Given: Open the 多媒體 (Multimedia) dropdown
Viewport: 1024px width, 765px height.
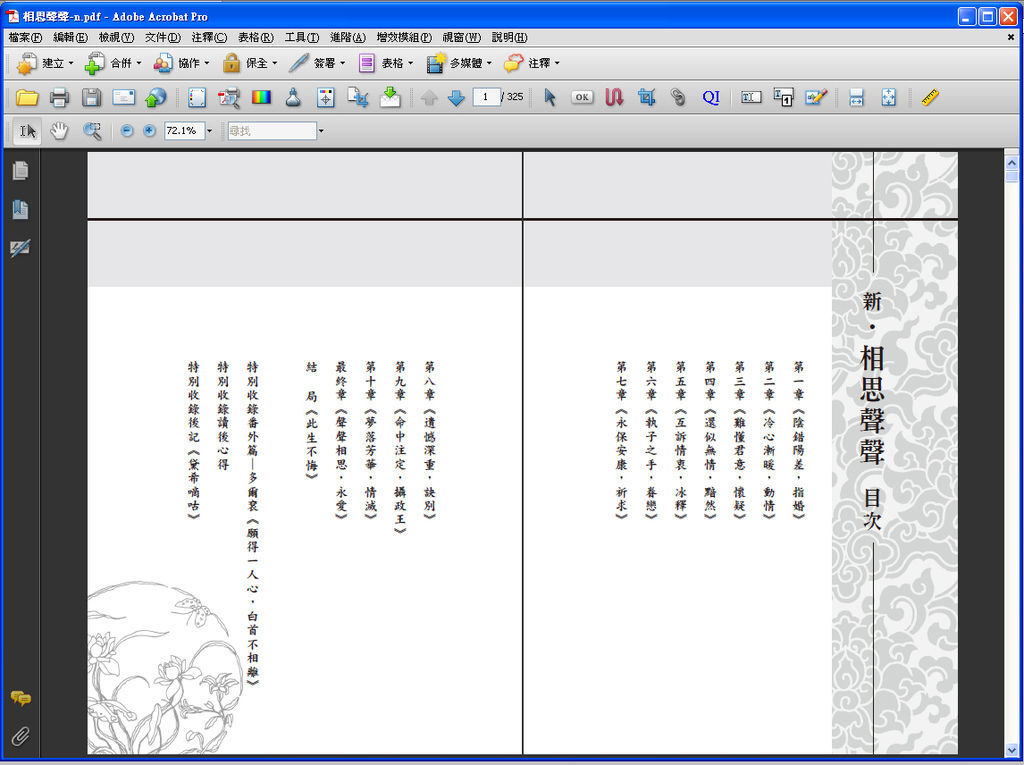Looking at the screenshot, I should 458,63.
